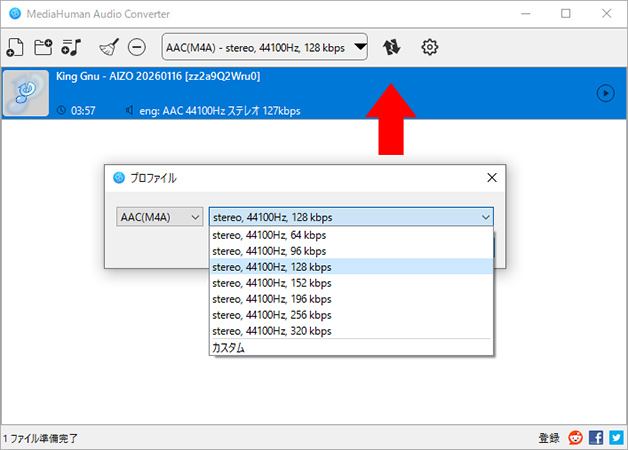Start conversion with the convert arrows icon

click(391, 47)
